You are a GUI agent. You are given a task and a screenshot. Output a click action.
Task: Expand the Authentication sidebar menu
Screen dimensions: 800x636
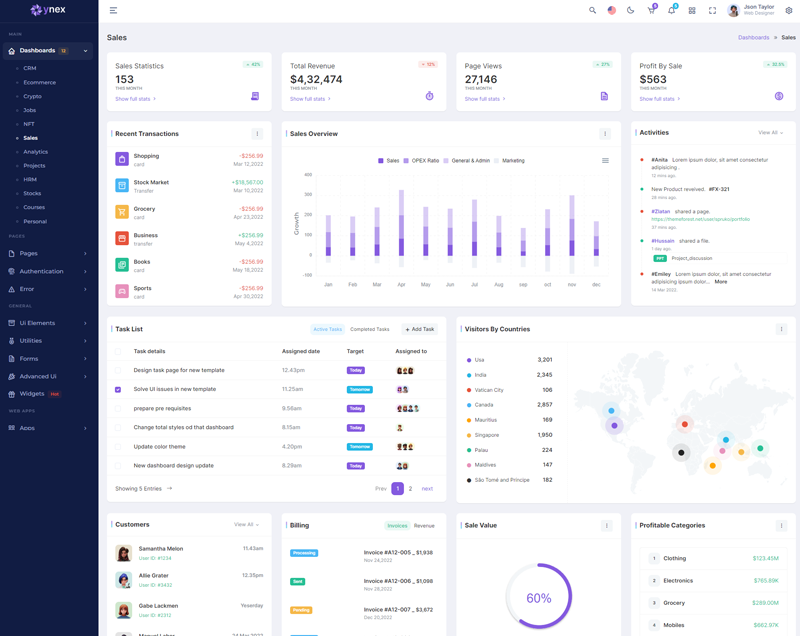point(48,271)
